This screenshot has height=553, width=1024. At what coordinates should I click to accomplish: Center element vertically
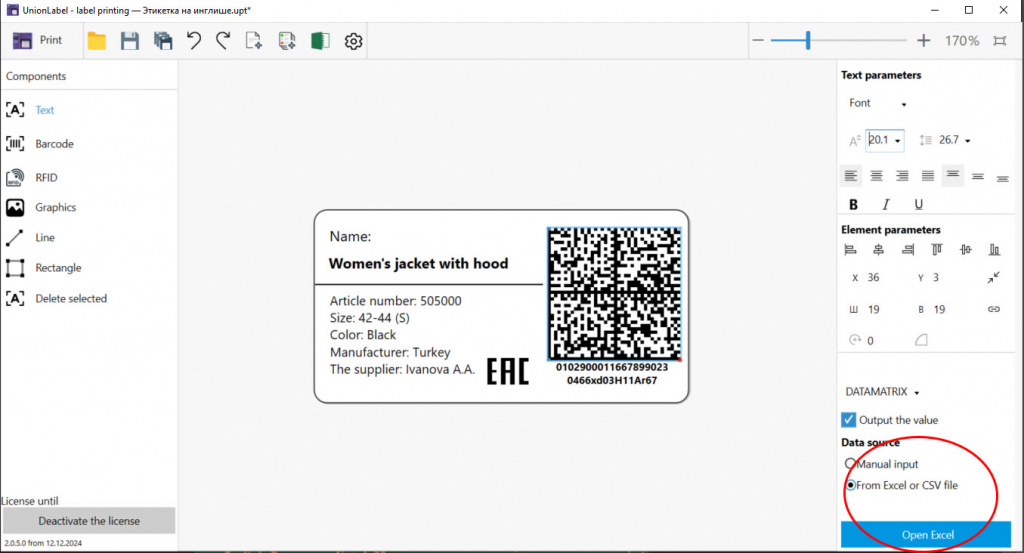coord(965,249)
